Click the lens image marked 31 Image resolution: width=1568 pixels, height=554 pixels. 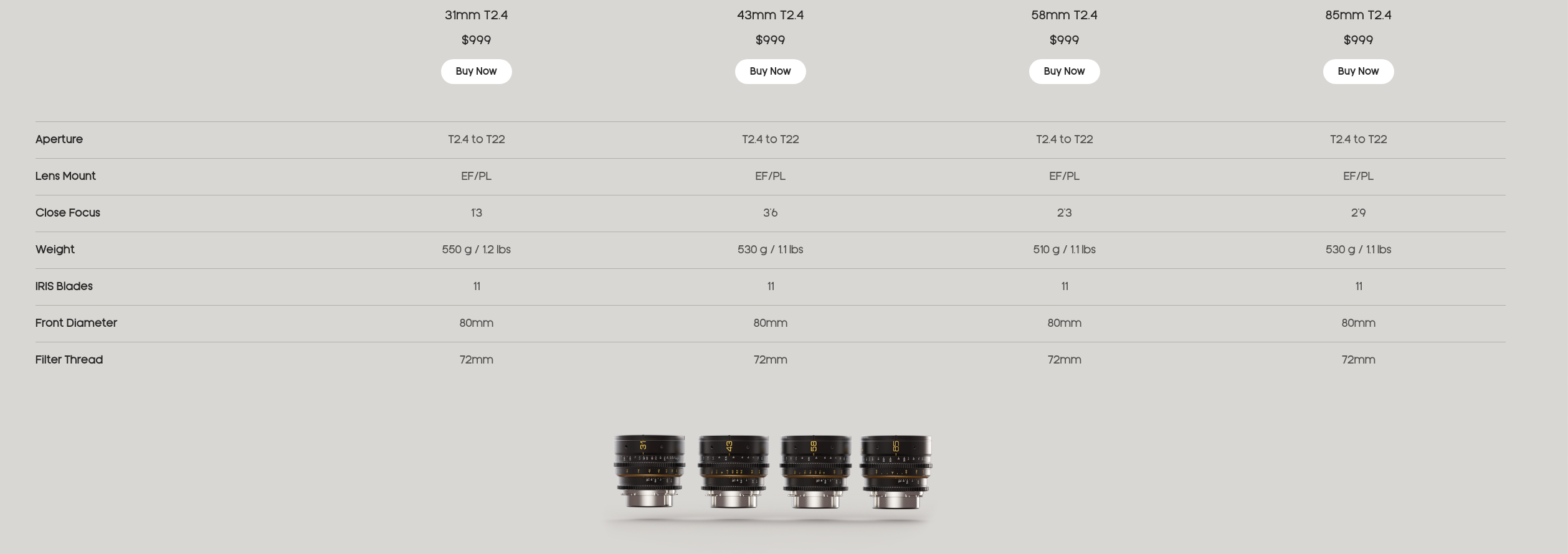click(649, 471)
